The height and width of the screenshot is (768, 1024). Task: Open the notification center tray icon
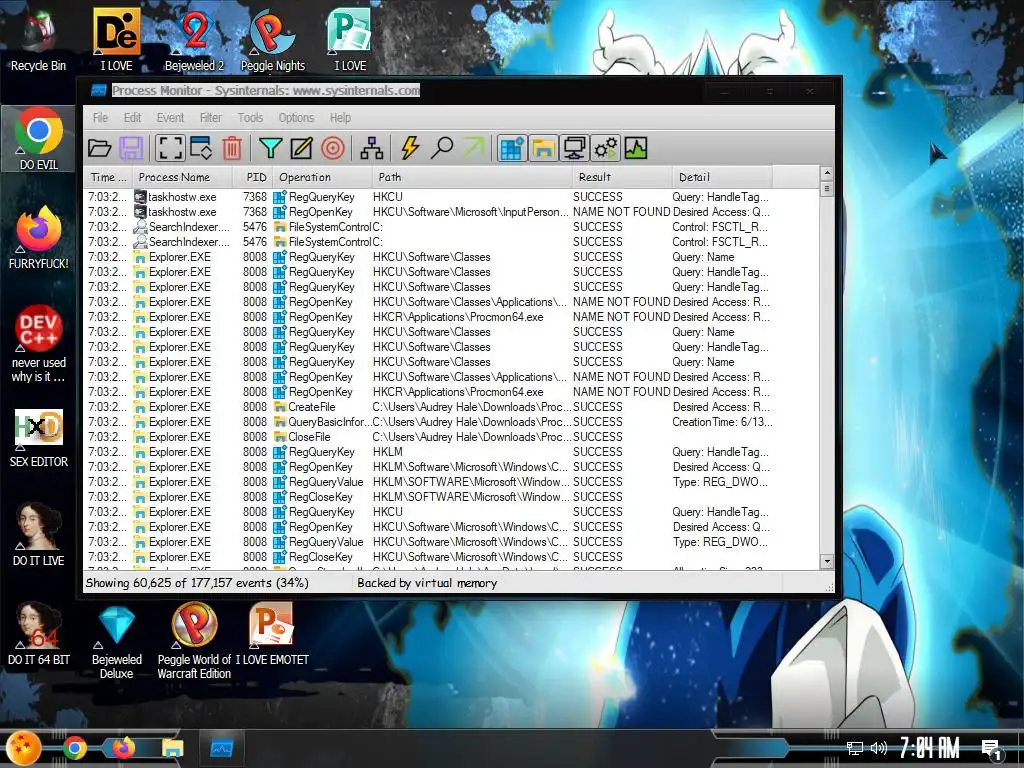pos(992,750)
